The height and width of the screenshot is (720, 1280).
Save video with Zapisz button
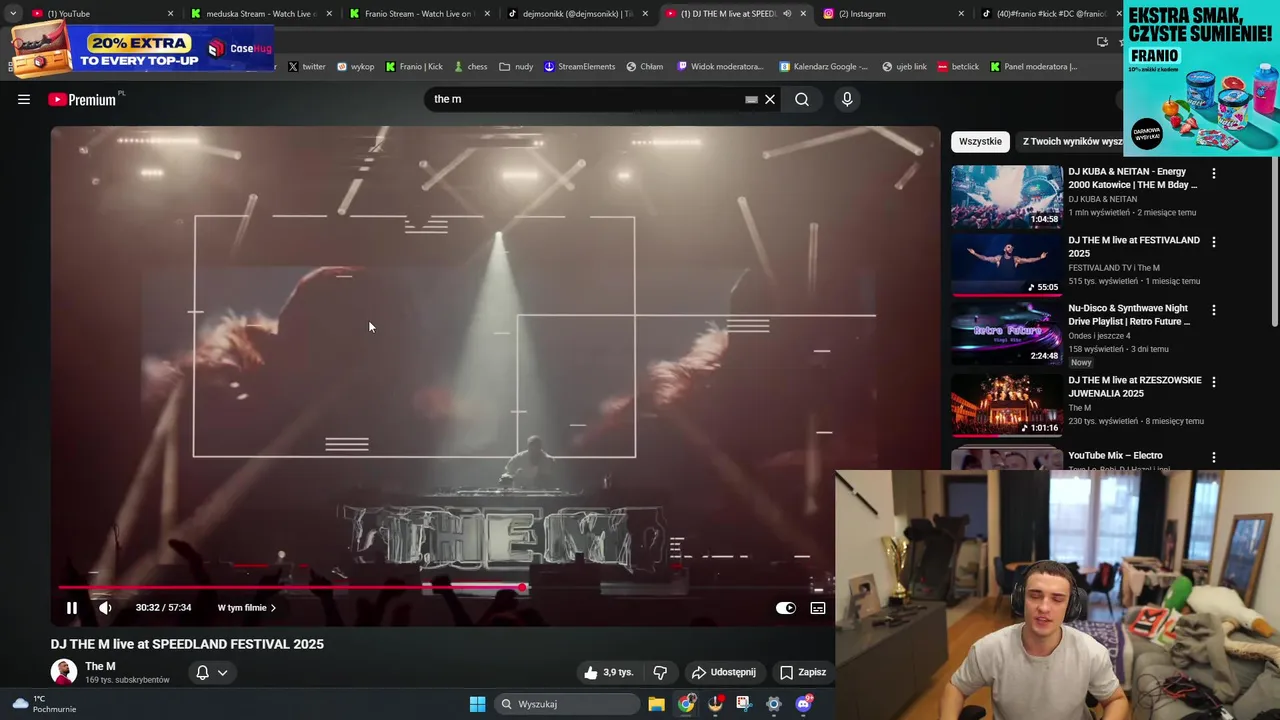(803, 672)
